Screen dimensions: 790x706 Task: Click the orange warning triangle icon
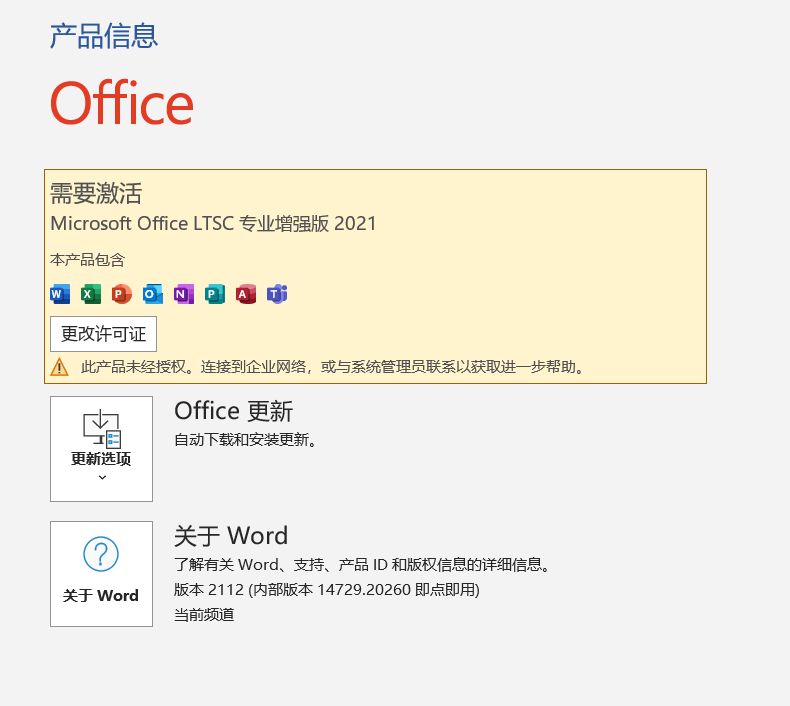click(59, 367)
